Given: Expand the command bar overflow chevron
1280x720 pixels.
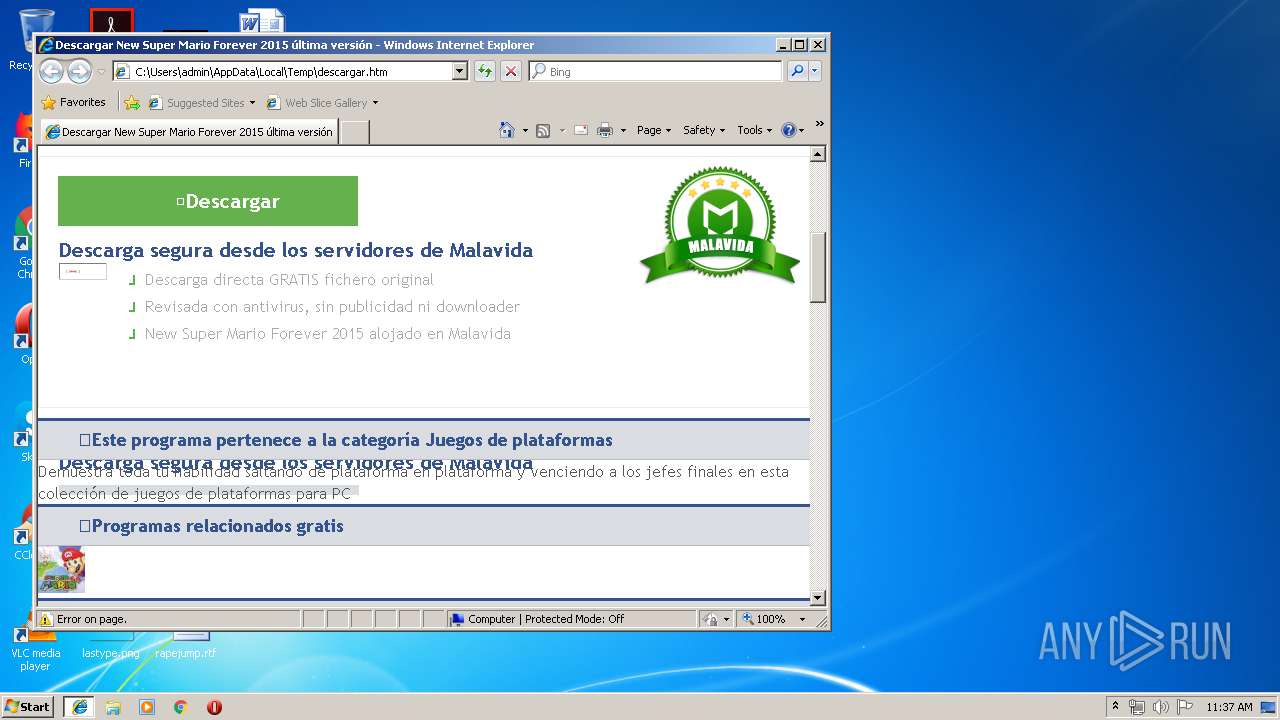Looking at the screenshot, I should (819, 124).
